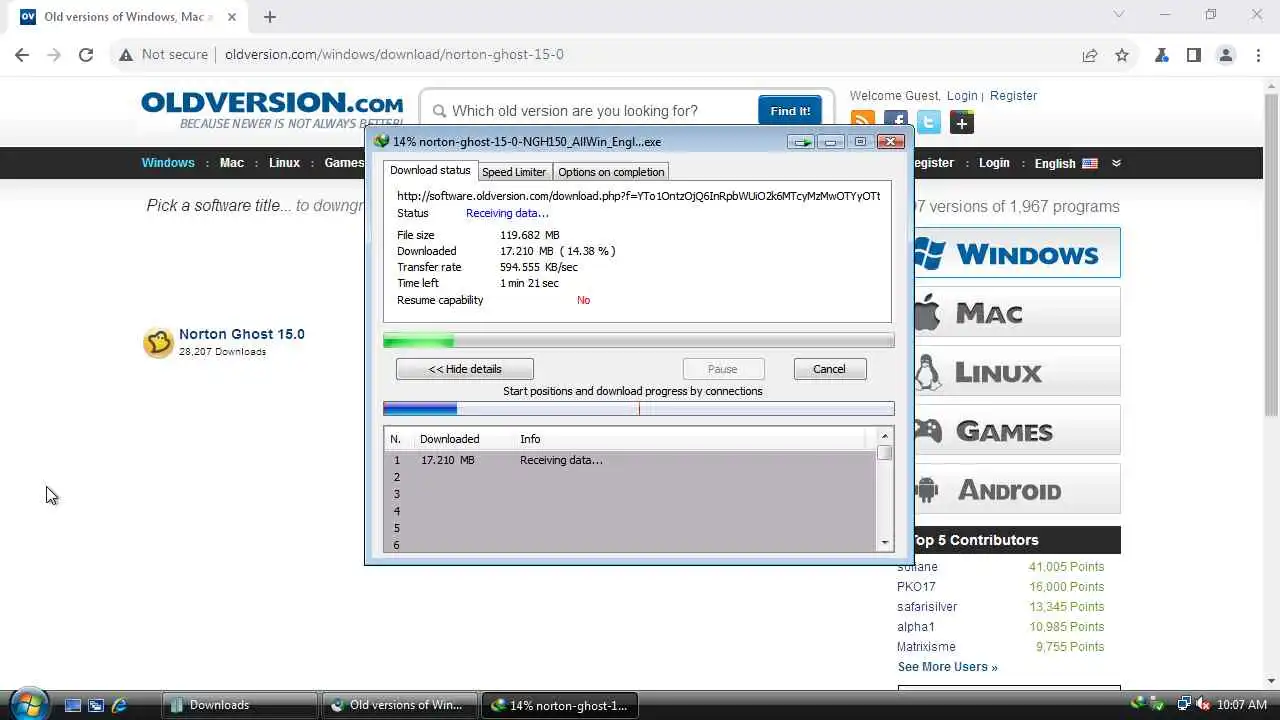Launch Internet Explorer from quick launch
This screenshot has width=1280, height=720.
[x=119, y=705]
